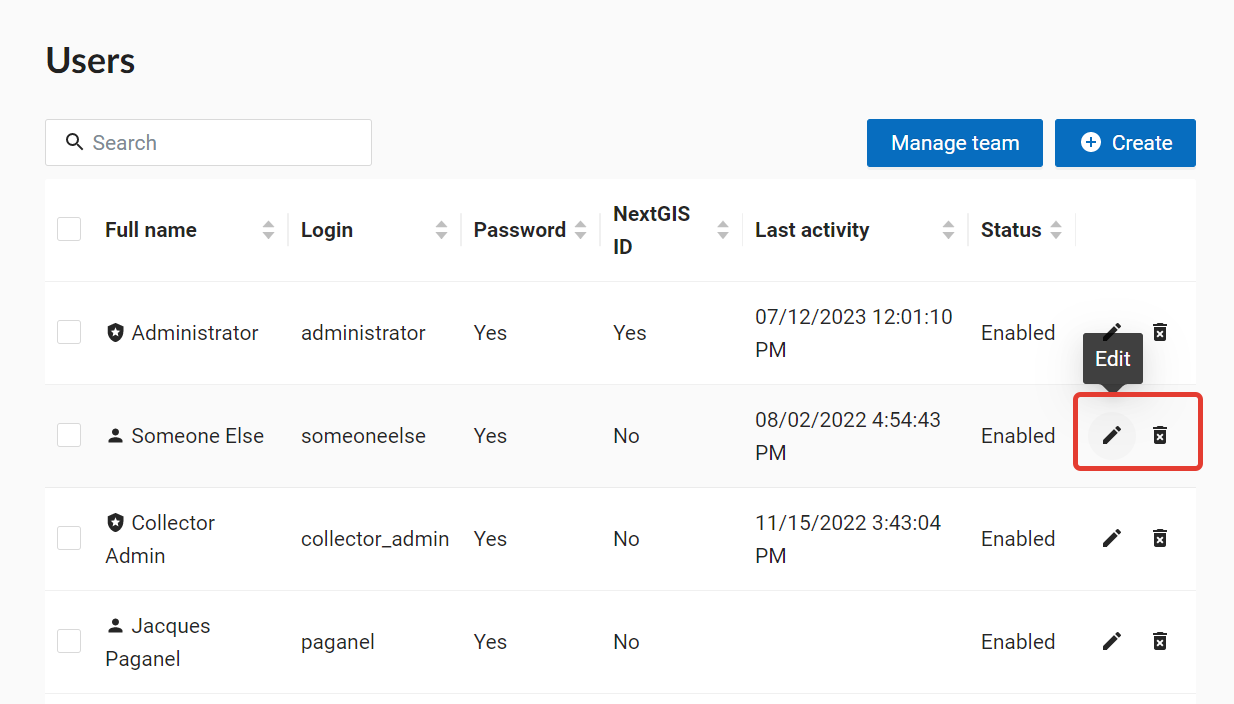
Task: Check the Jacques Paganel row checkbox
Action: click(69, 641)
